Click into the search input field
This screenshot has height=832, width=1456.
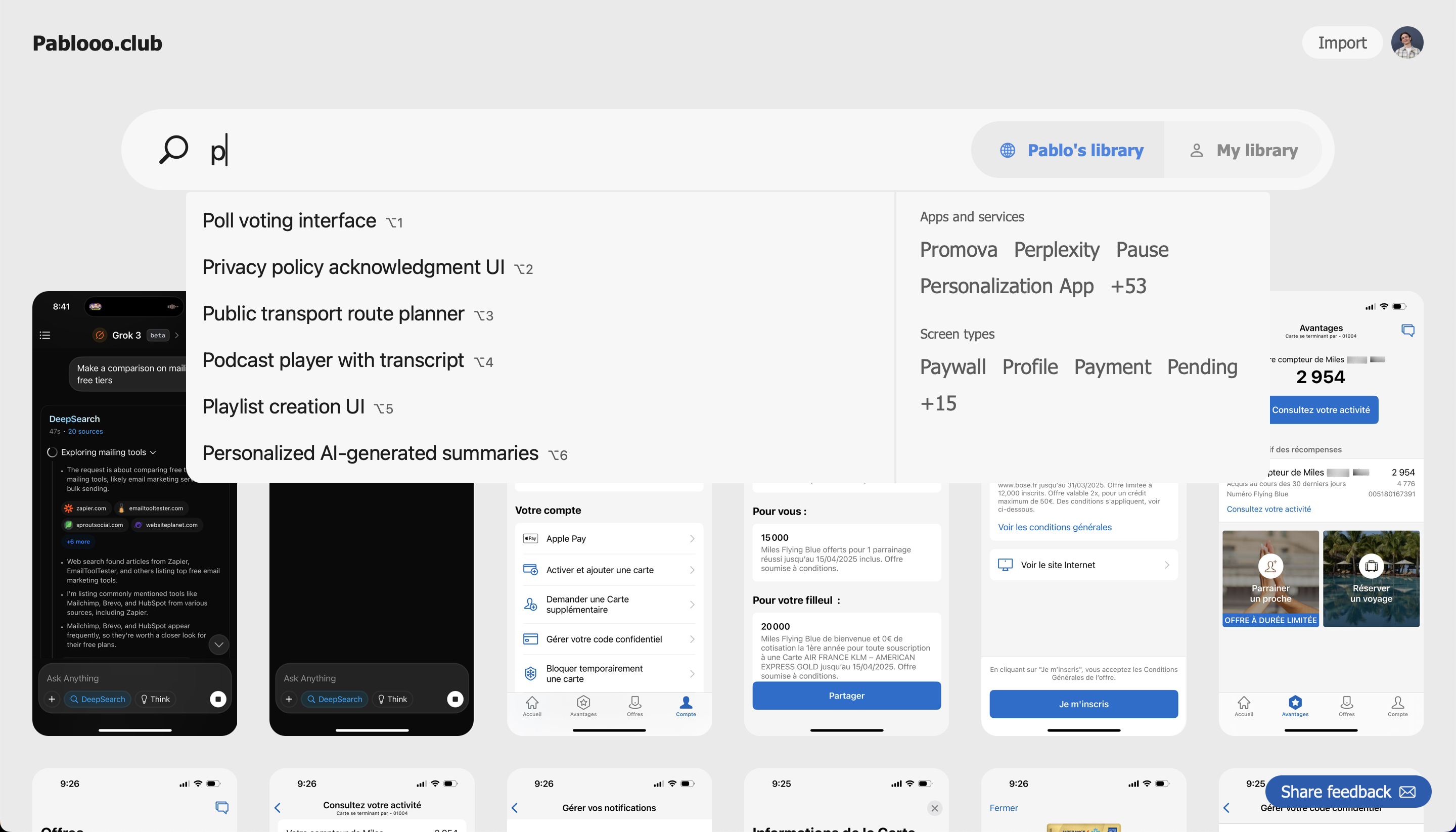click(583, 150)
